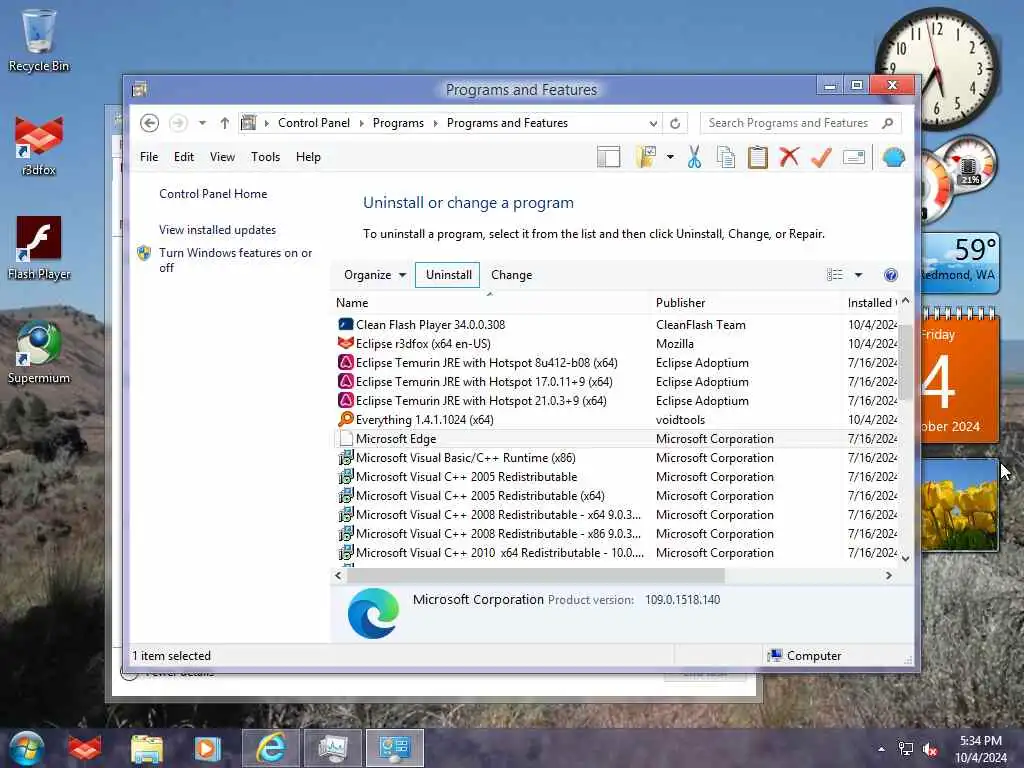The width and height of the screenshot is (1024, 768).
Task: Click the Everything search app icon
Action: click(345, 419)
